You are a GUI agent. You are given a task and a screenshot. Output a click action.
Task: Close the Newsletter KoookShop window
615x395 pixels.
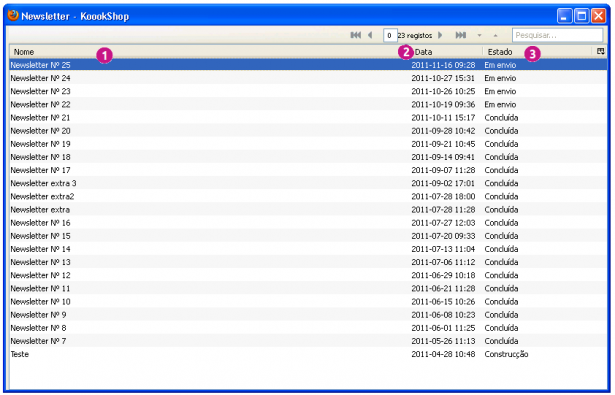tap(599, 16)
